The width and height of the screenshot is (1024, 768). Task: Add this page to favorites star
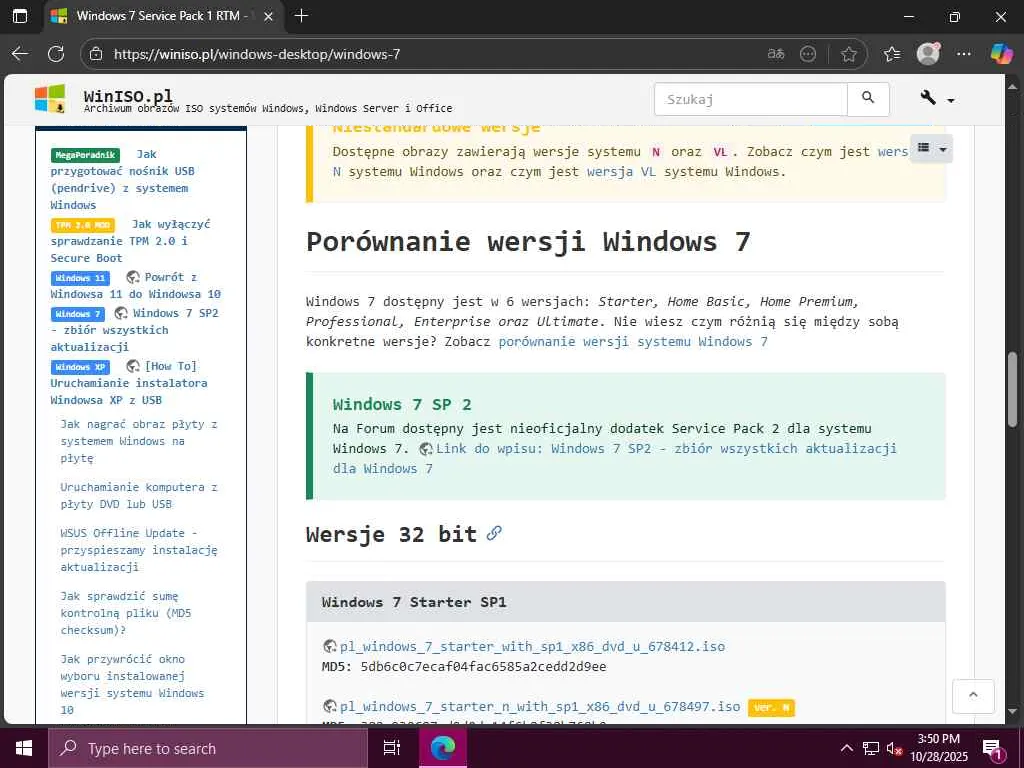click(x=848, y=54)
